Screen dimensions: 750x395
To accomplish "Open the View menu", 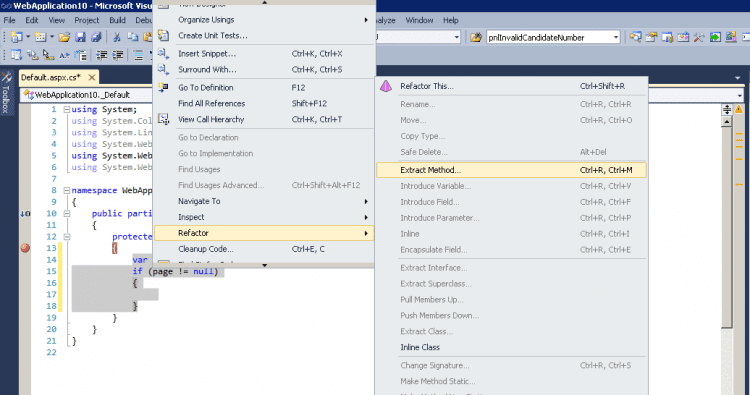I will [56, 20].
